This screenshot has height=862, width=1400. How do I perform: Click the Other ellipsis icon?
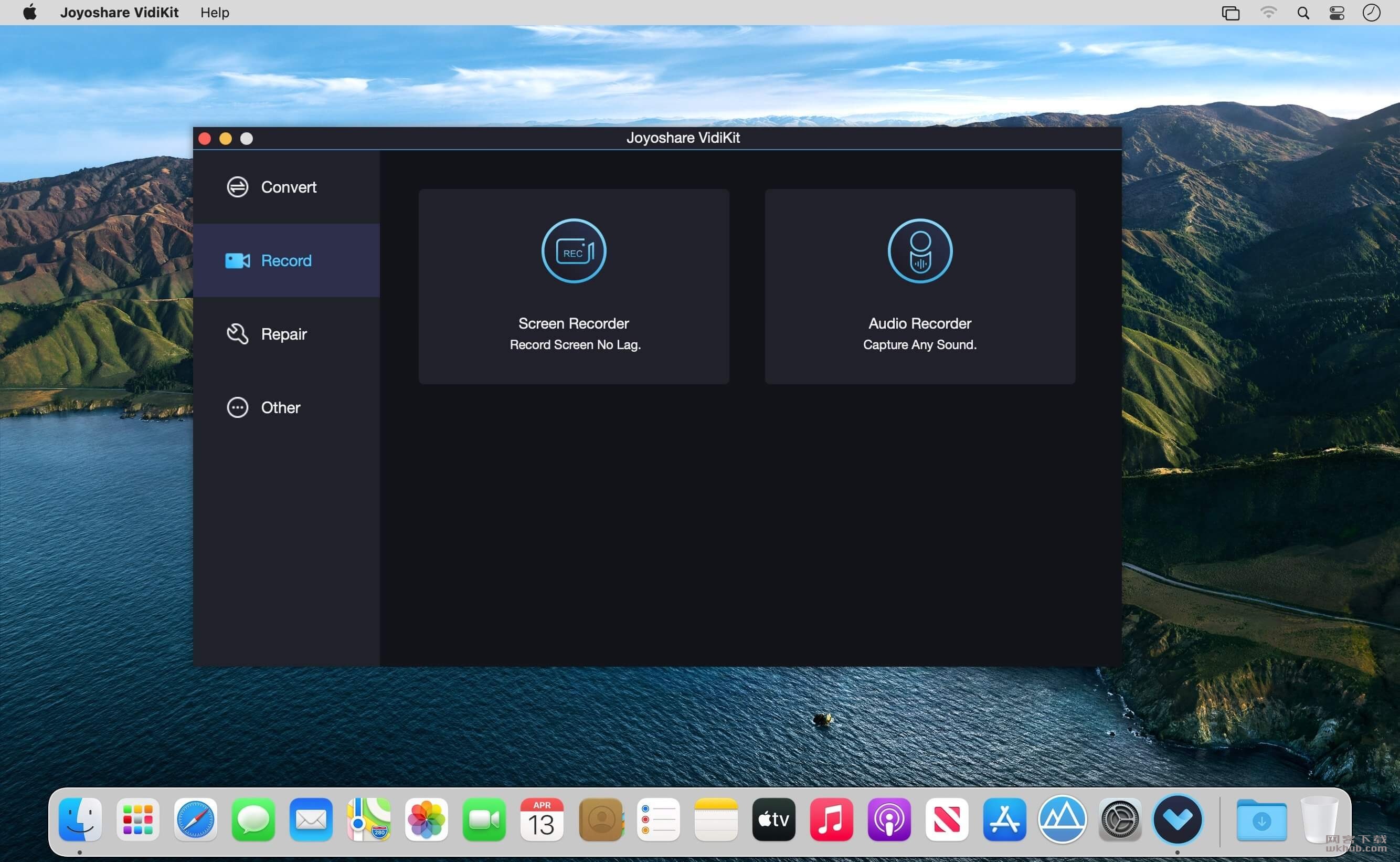click(x=237, y=407)
